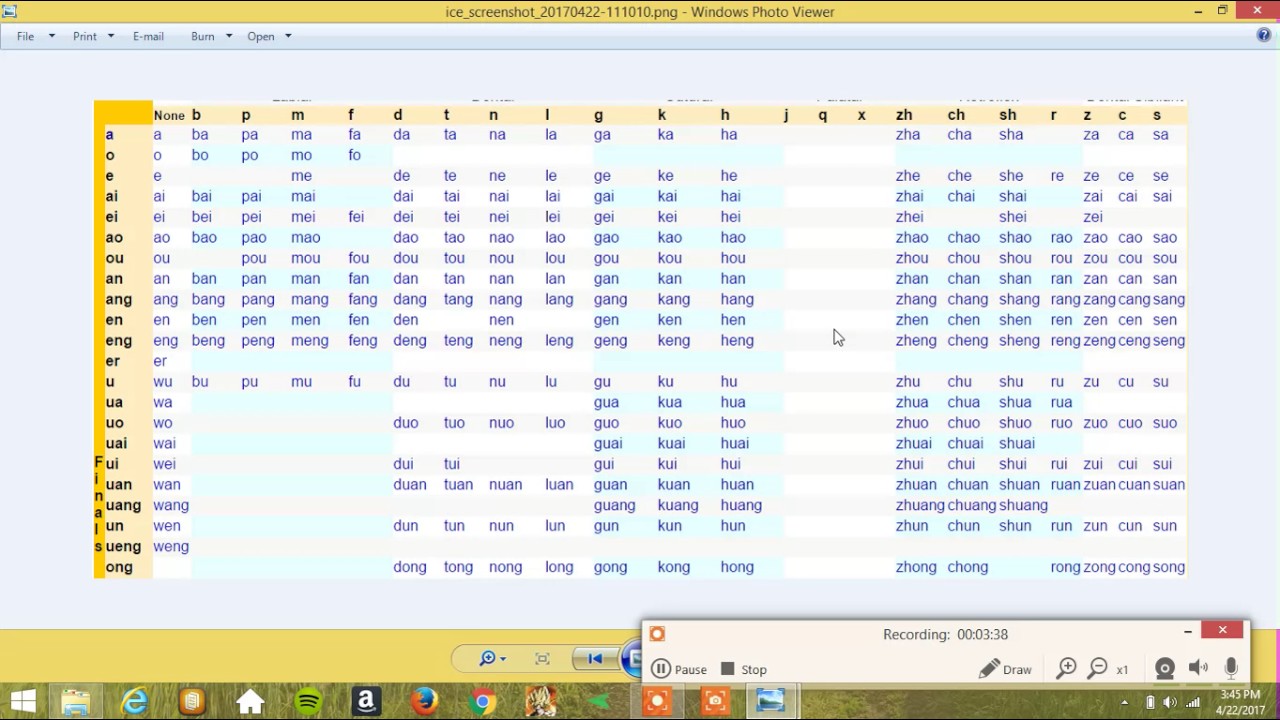Open the Burn menu
This screenshot has height=720, width=1280.
tap(203, 36)
